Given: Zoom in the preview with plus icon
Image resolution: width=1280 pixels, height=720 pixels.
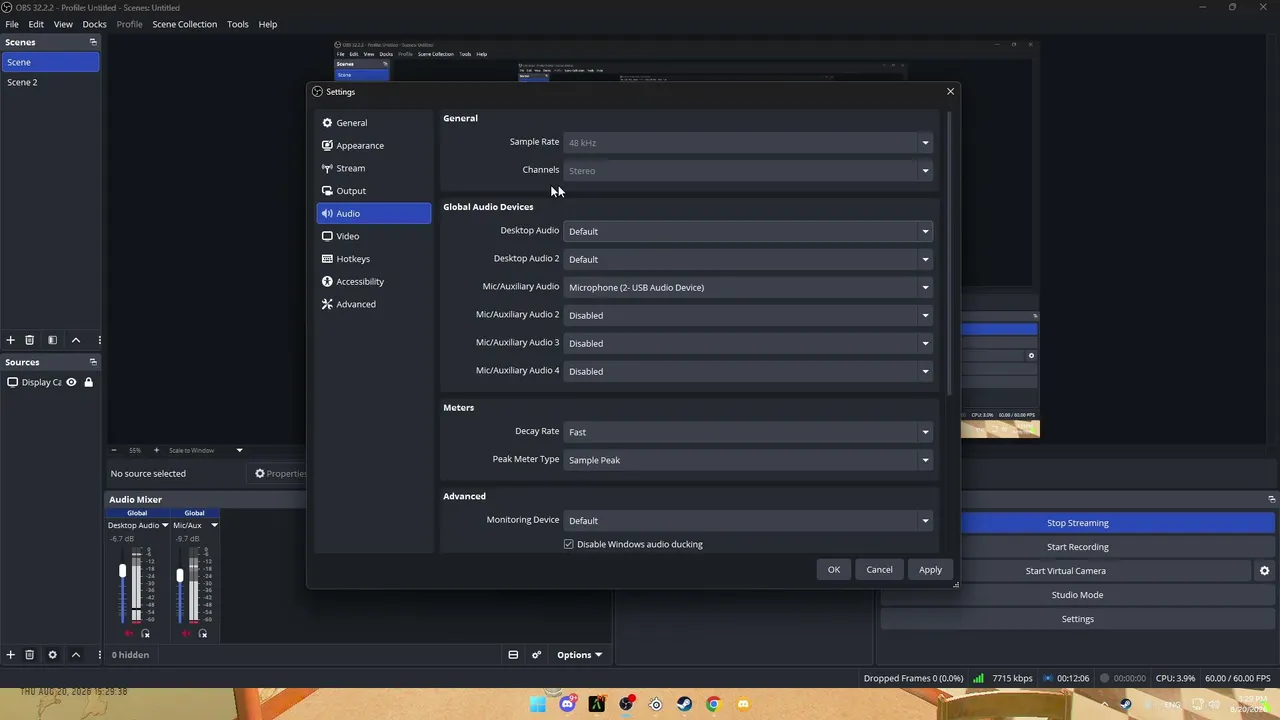Looking at the screenshot, I should point(156,450).
